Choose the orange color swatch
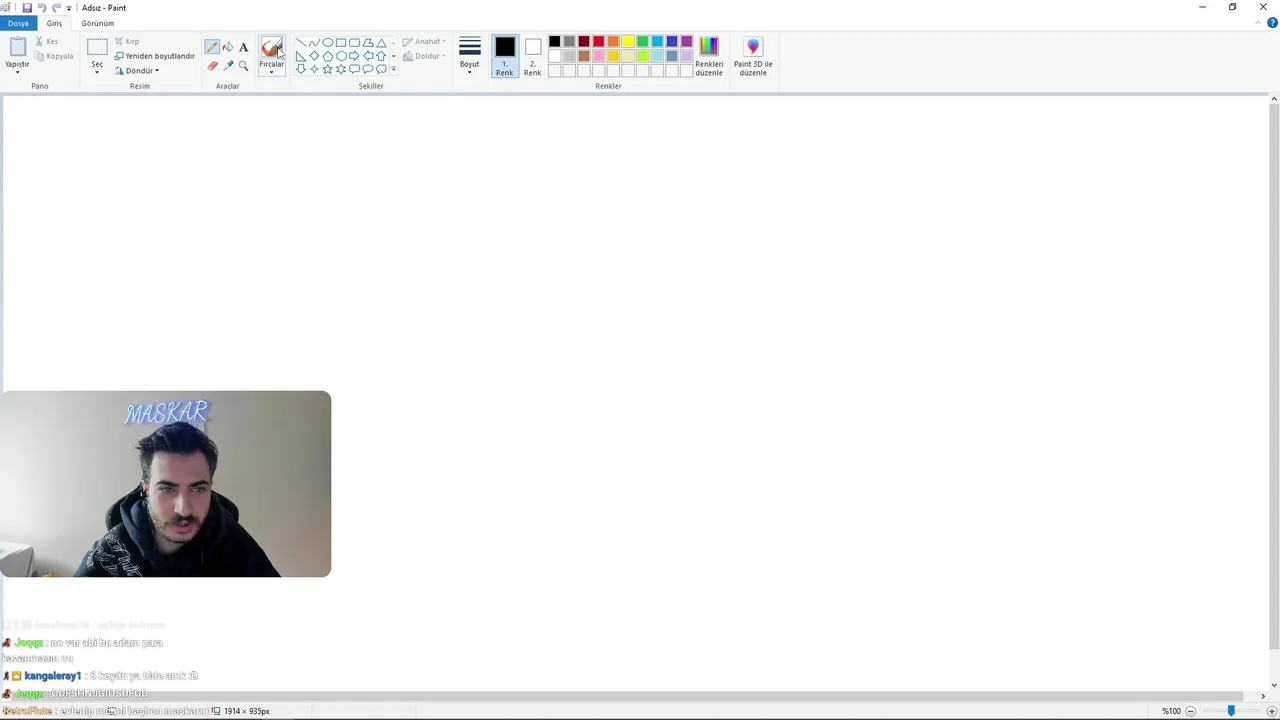Viewport: 1280px width, 720px height. [613, 42]
